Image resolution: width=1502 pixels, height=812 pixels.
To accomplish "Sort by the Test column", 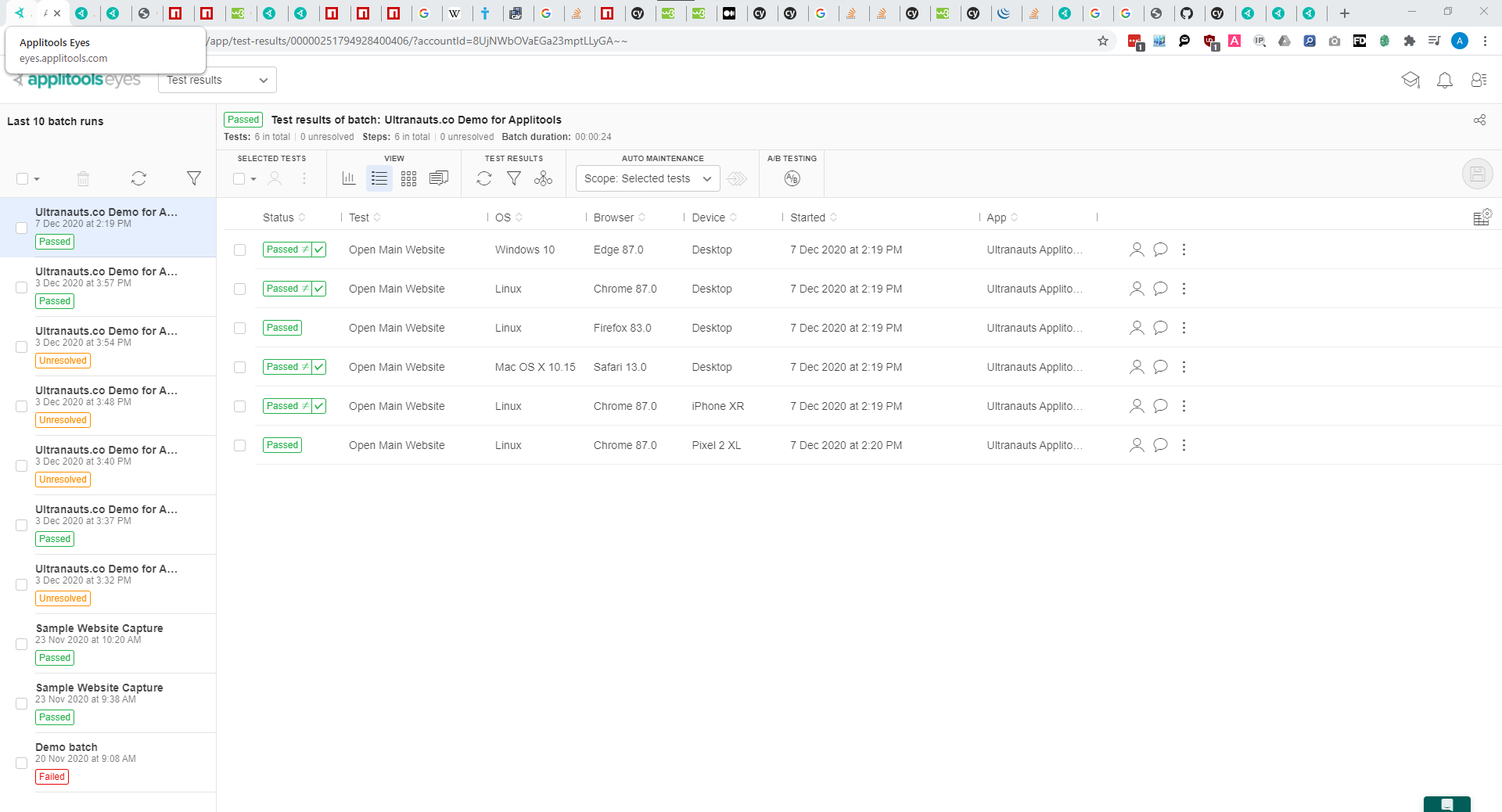I will pyautogui.click(x=365, y=217).
